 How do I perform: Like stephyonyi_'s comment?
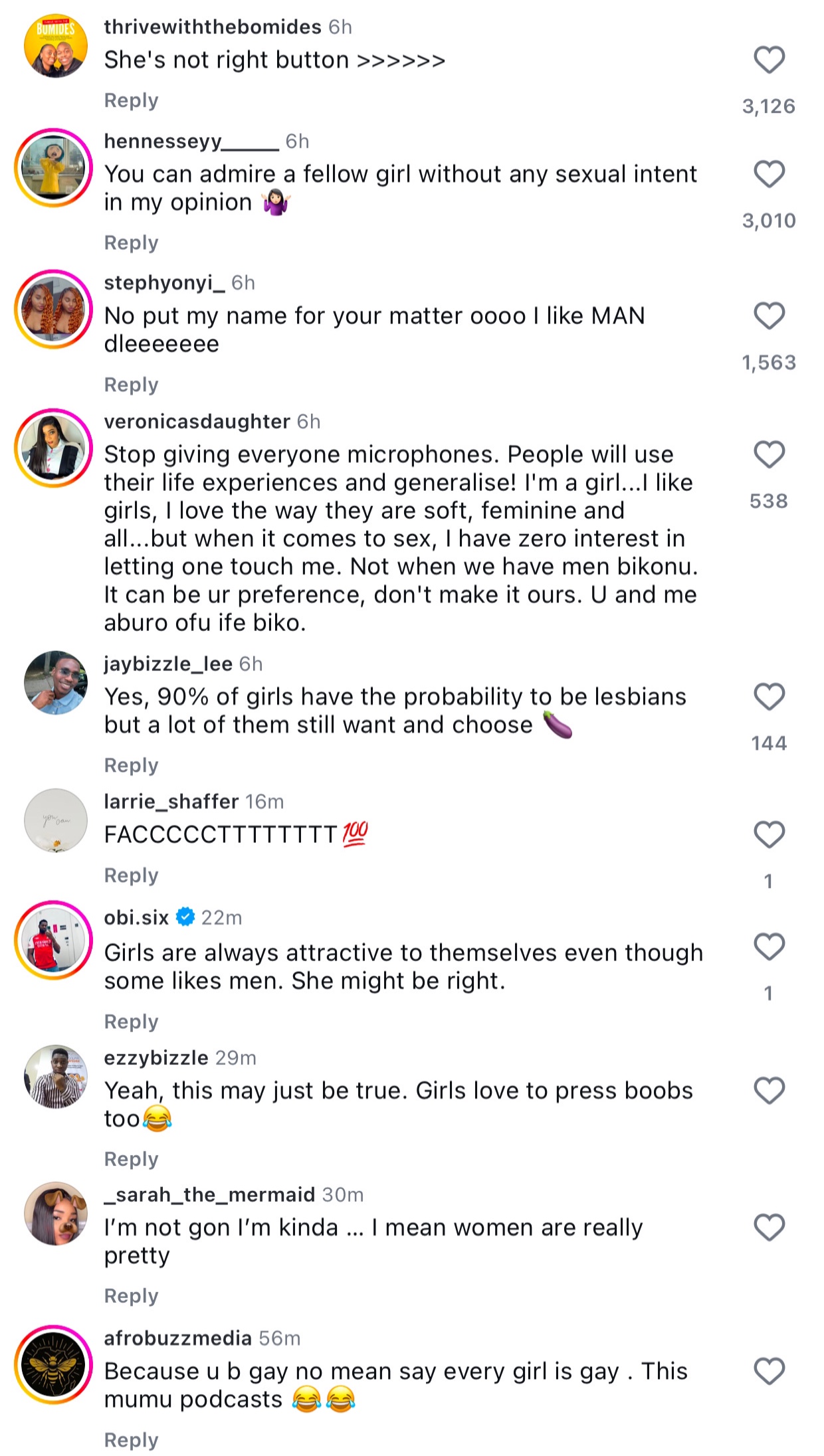769,316
